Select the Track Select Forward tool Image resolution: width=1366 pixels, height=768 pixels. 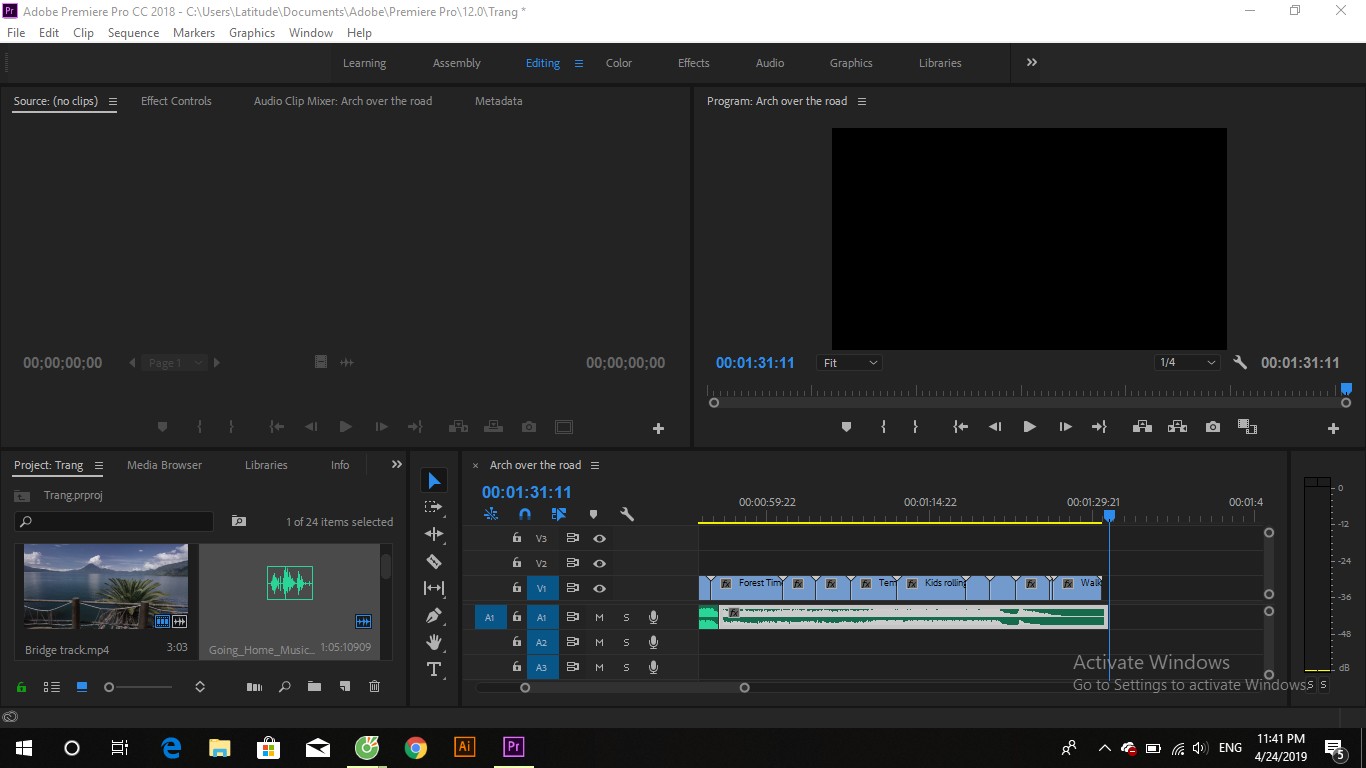click(x=434, y=507)
